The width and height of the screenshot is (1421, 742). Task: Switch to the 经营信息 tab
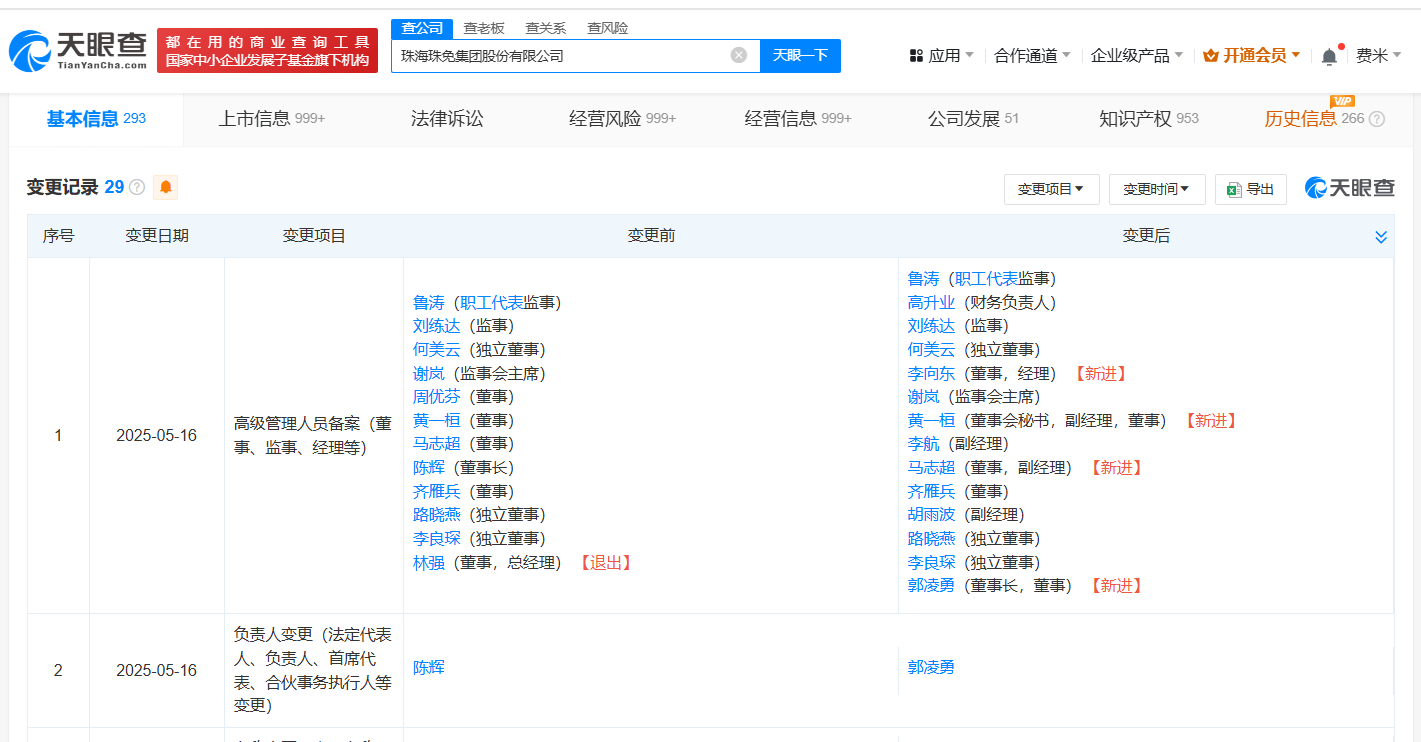798,119
